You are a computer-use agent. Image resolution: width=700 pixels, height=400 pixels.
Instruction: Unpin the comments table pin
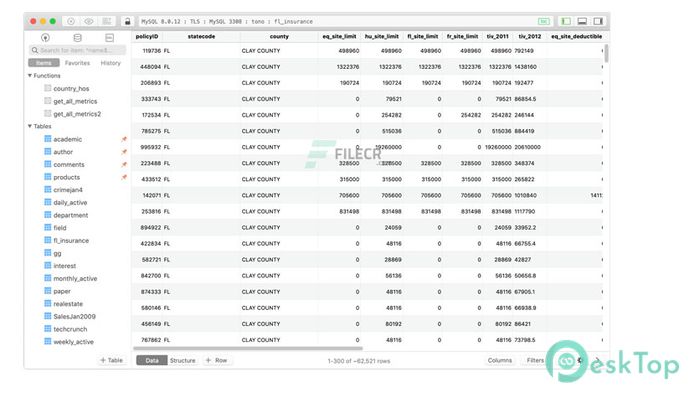pos(124,164)
